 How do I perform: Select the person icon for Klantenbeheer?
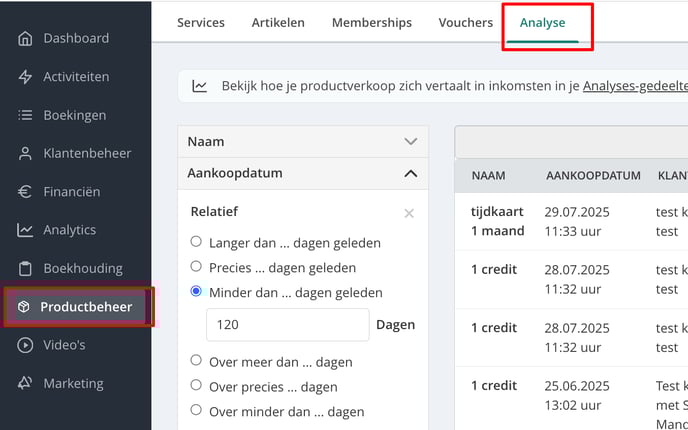pos(25,154)
